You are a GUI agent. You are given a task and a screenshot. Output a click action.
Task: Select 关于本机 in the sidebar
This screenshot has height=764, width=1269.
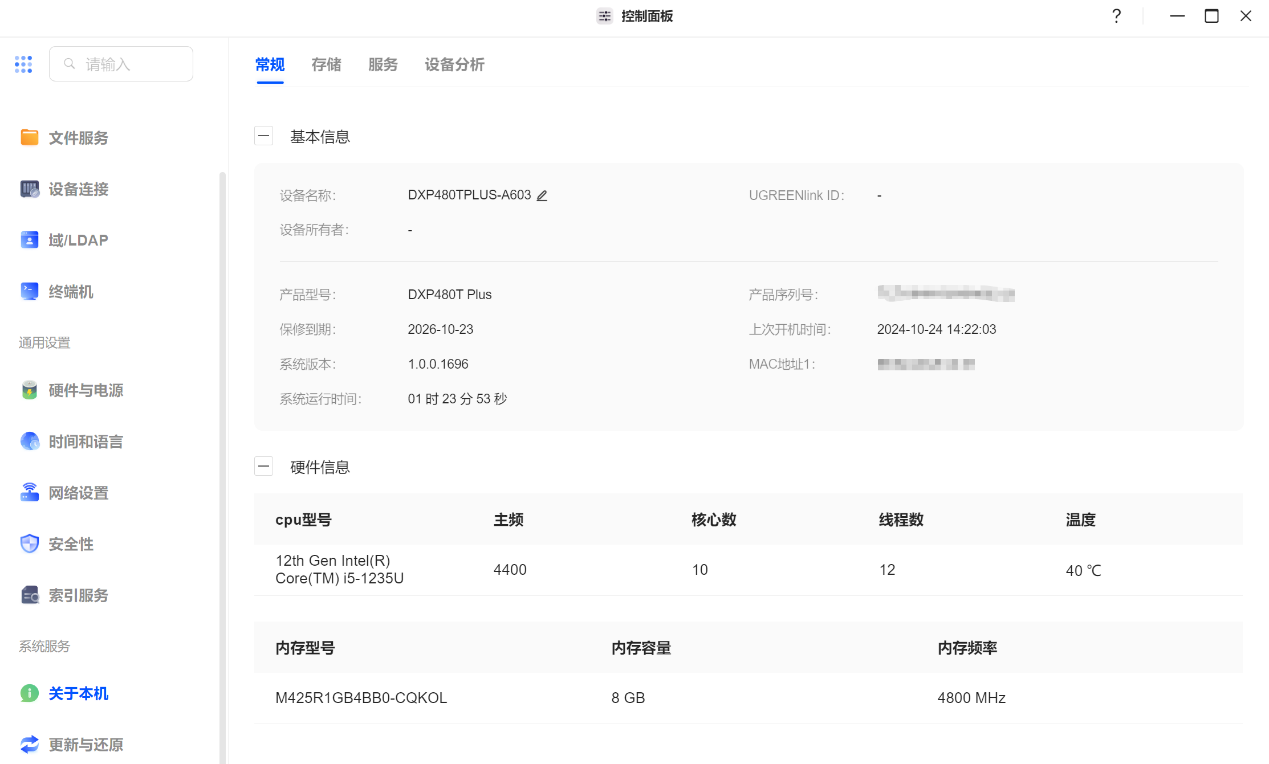(78, 694)
